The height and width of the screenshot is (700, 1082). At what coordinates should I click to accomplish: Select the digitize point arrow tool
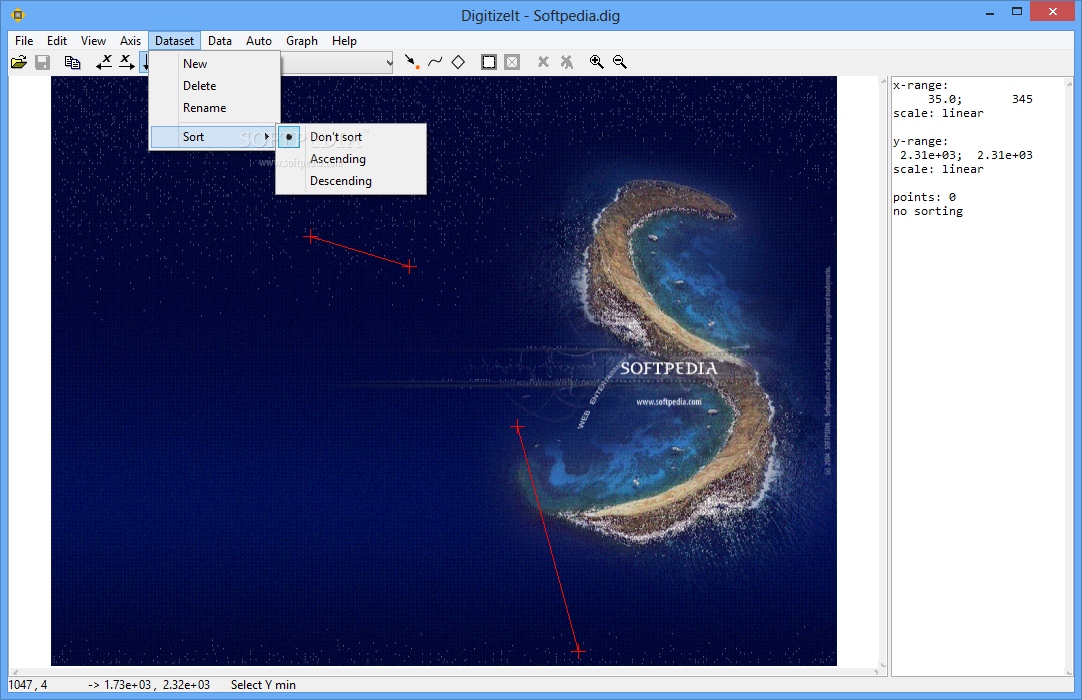point(412,62)
